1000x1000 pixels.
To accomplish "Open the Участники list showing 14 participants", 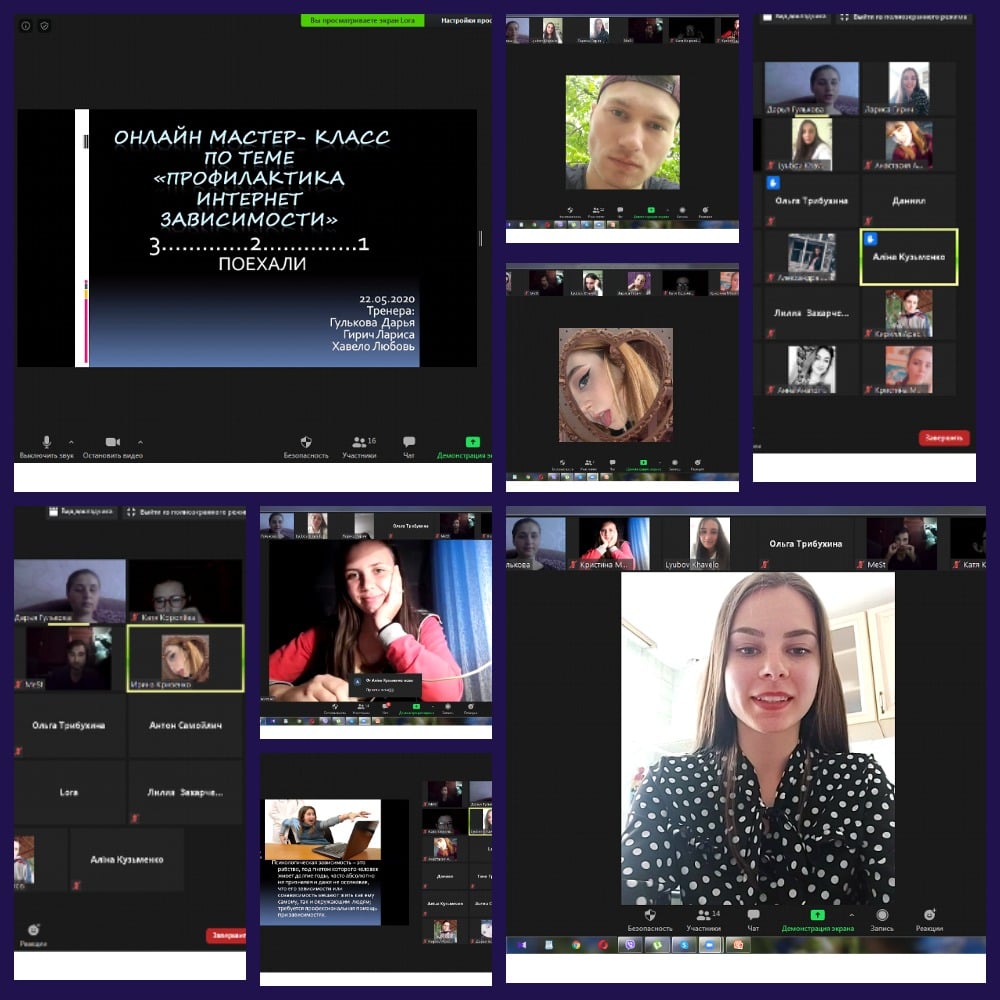I will (x=703, y=918).
